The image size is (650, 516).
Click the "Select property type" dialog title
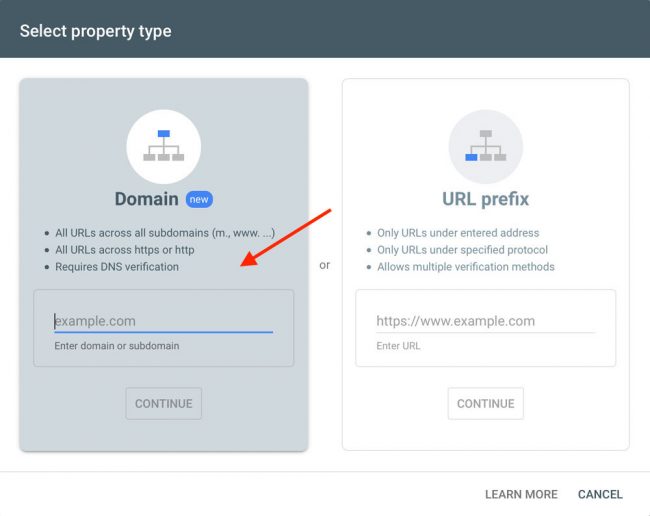pos(96,31)
